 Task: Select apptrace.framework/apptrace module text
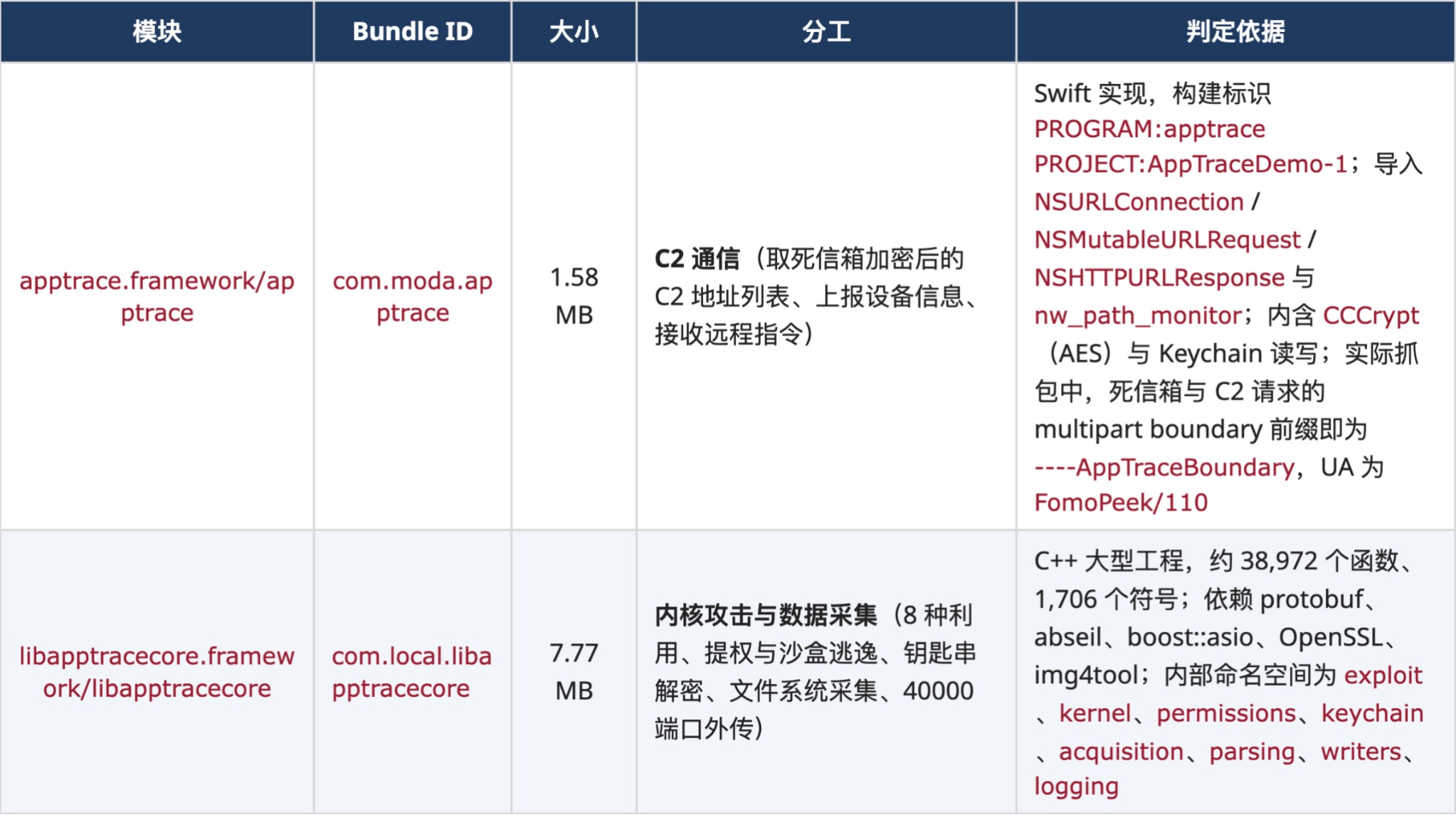coord(157,297)
